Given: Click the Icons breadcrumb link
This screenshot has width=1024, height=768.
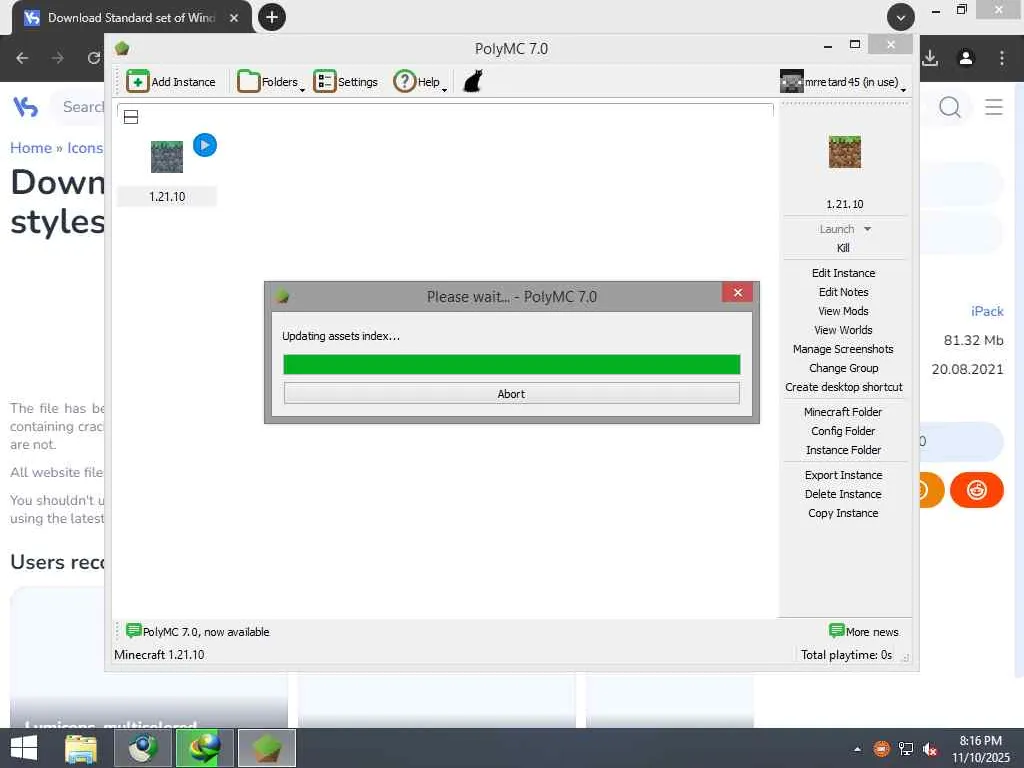Looking at the screenshot, I should click(85, 148).
